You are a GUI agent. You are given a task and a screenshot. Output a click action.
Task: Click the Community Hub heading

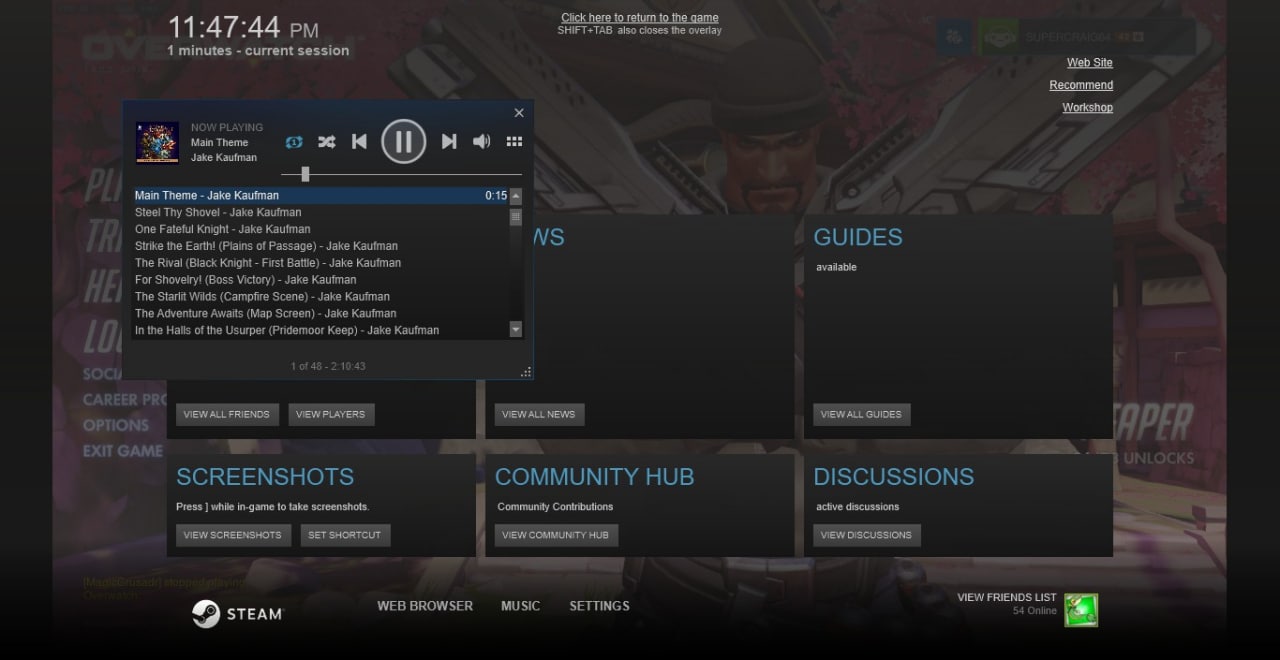click(x=595, y=477)
